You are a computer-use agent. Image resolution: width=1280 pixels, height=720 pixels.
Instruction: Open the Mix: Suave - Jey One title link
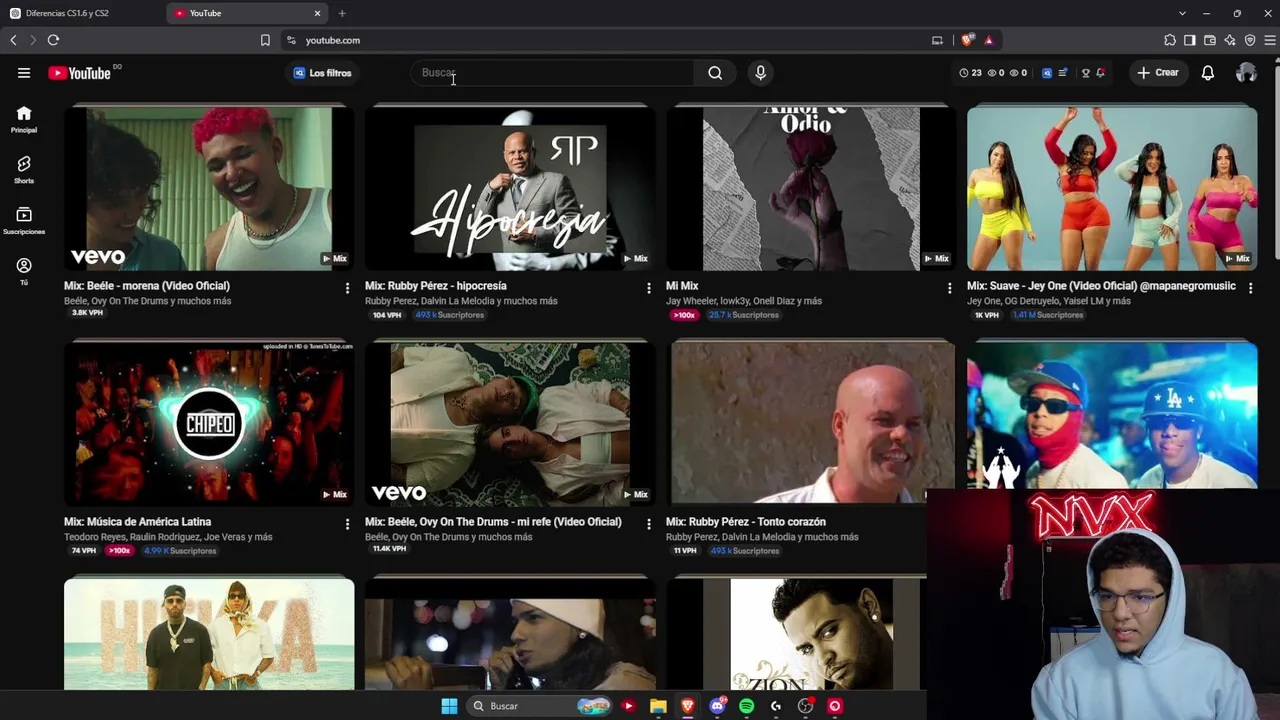(1101, 286)
